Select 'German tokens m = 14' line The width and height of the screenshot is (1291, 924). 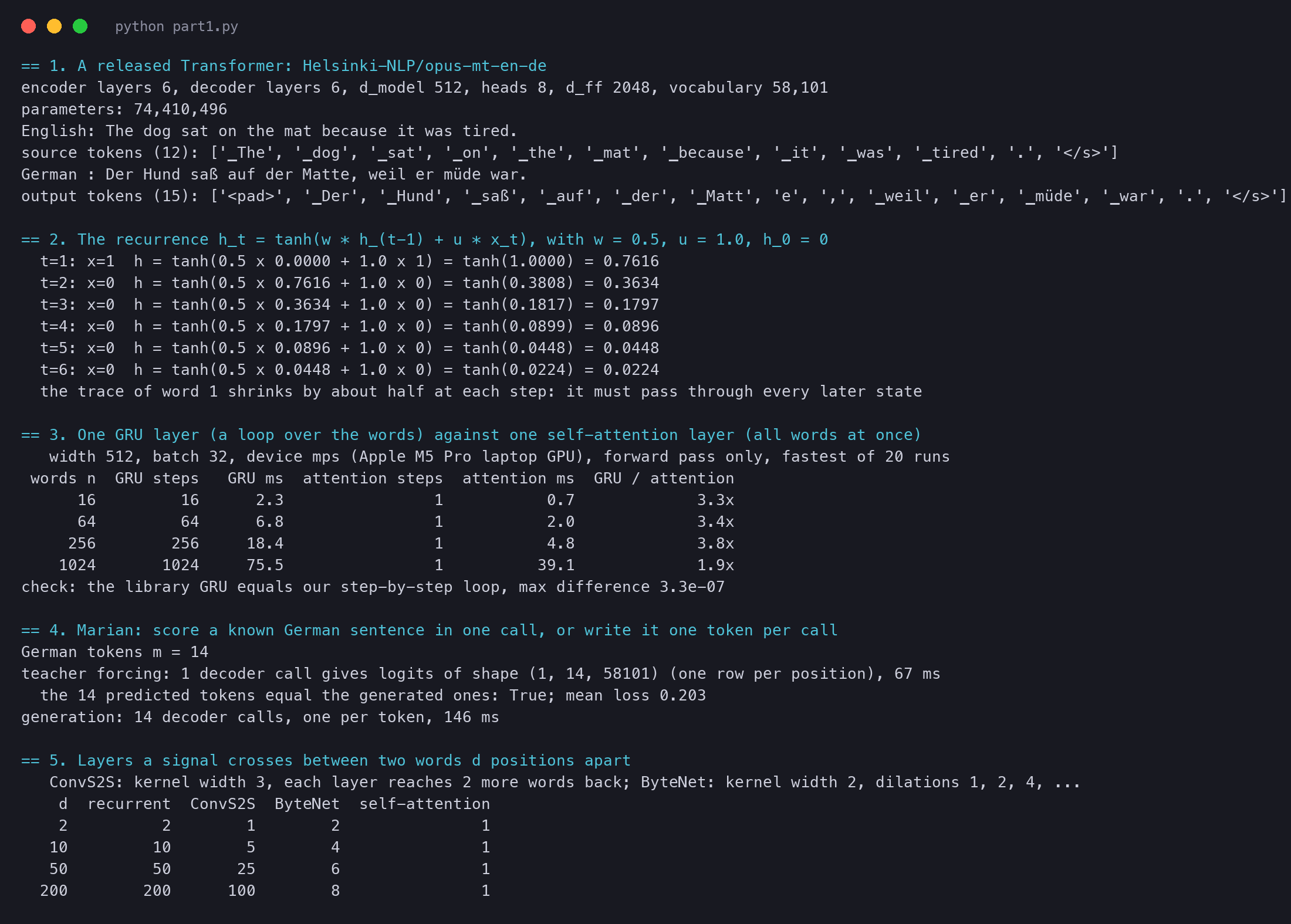click(115, 652)
